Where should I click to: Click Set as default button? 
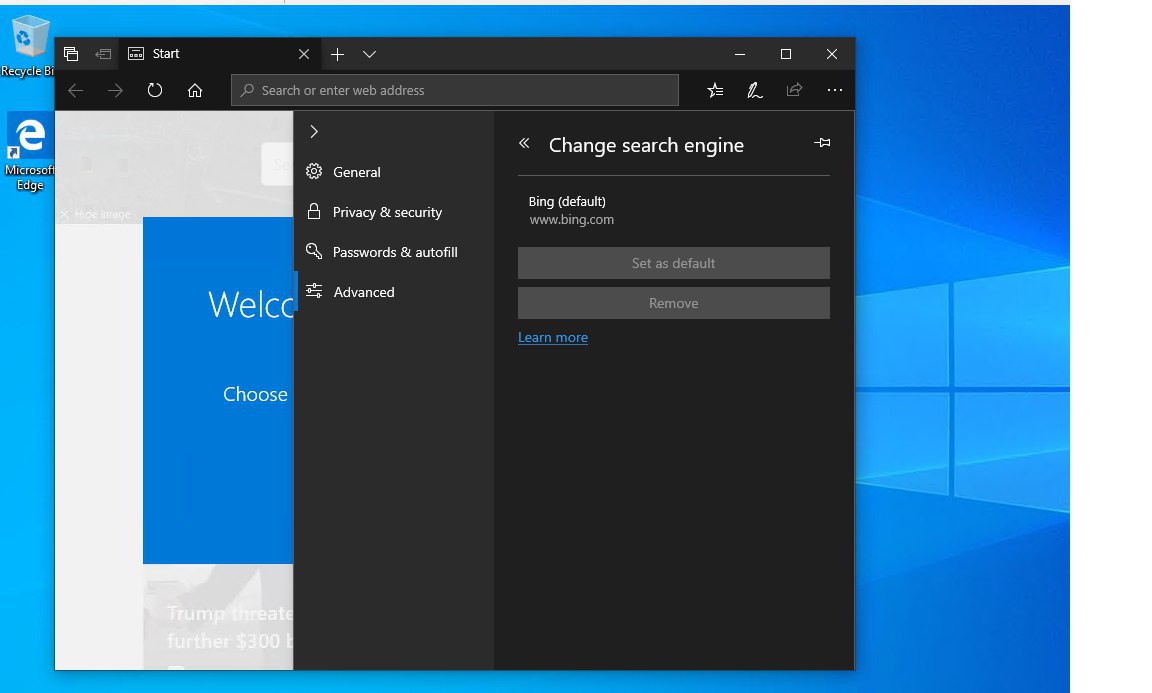click(674, 263)
